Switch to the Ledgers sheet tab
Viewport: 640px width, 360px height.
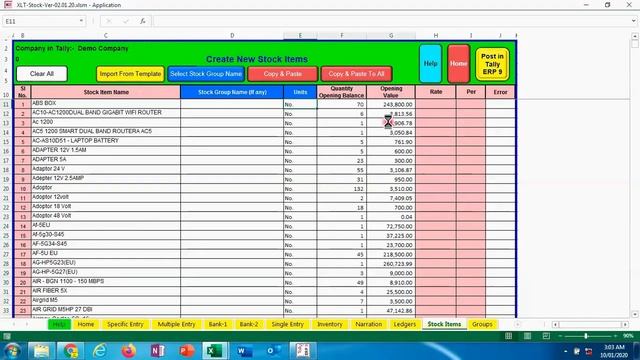(404, 324)
